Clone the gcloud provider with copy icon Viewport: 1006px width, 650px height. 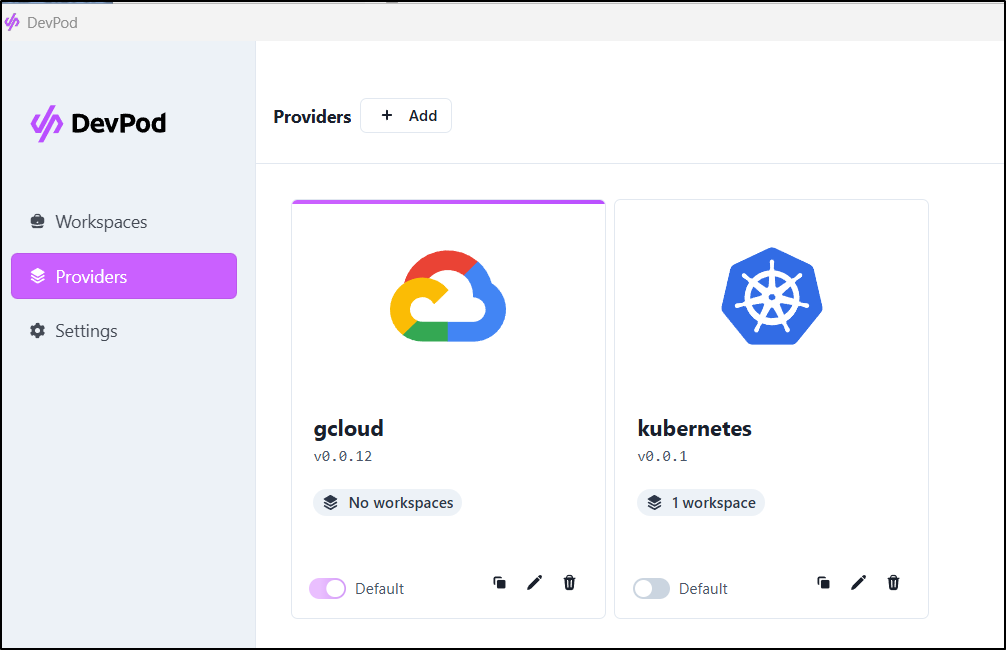click(499, 583)
